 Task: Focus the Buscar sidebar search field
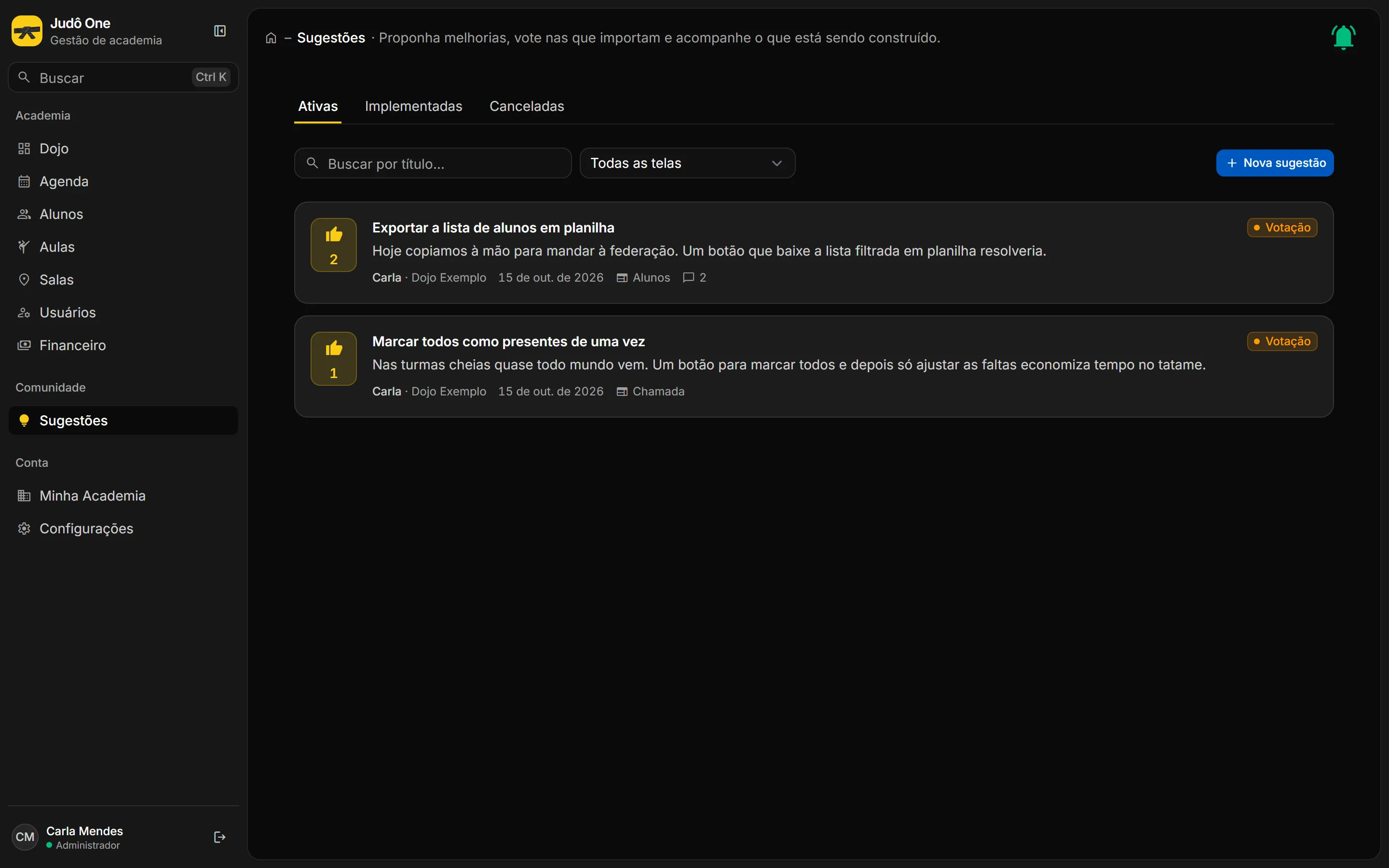click(x=123, y=77)
